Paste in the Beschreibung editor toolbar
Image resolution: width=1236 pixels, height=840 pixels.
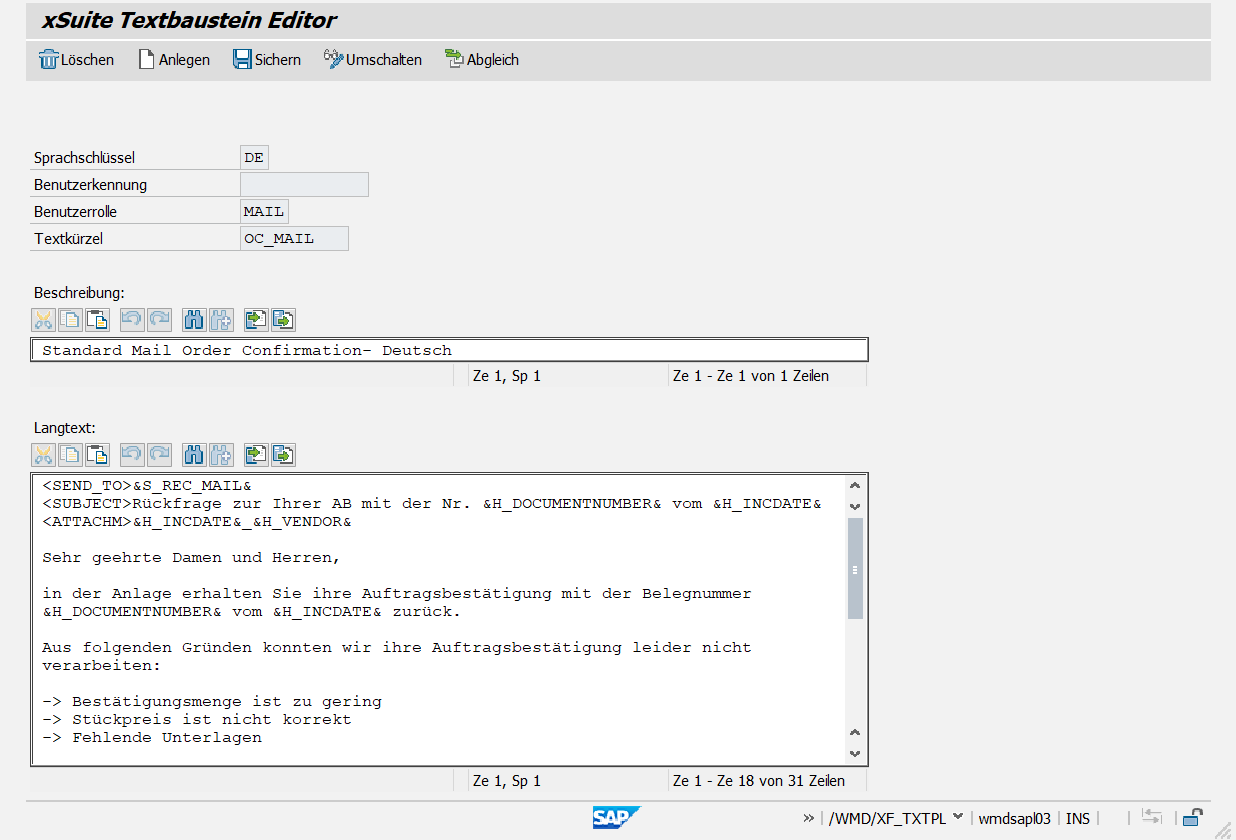click(97, 320)
